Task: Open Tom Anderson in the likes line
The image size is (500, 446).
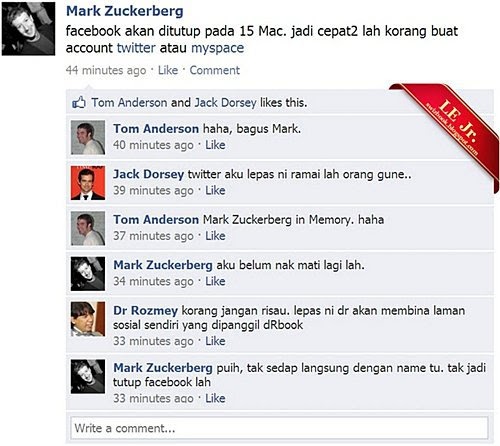Action: [129, 103]
